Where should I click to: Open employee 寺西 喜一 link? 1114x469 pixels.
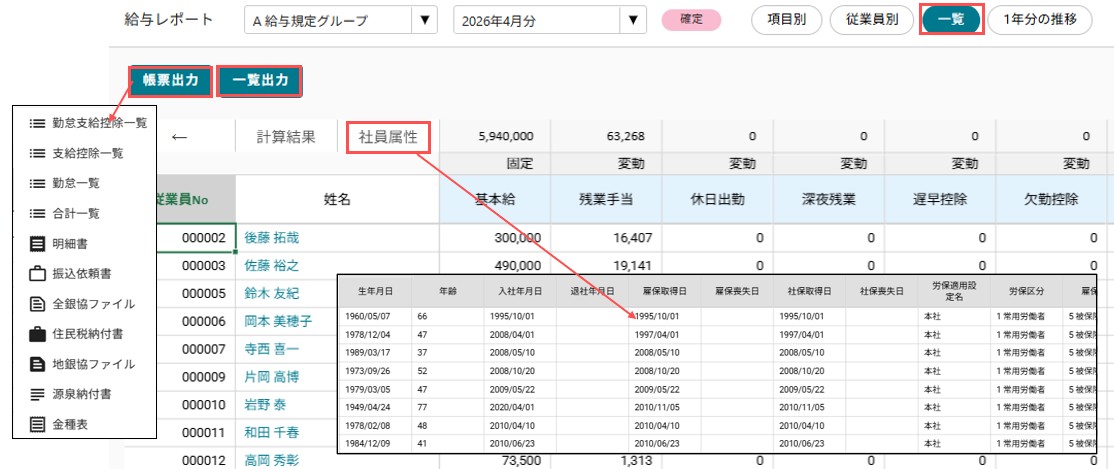(271, 349)
